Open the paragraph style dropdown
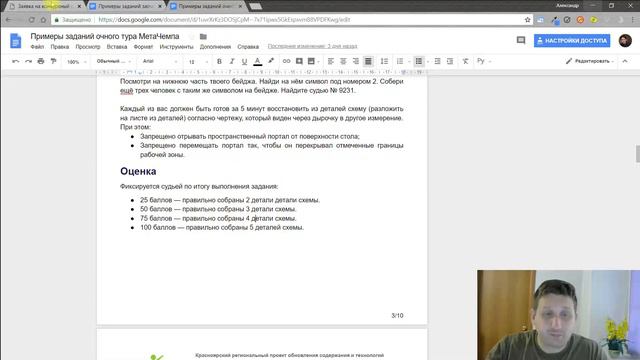640x360 pixels. point(113,61)
